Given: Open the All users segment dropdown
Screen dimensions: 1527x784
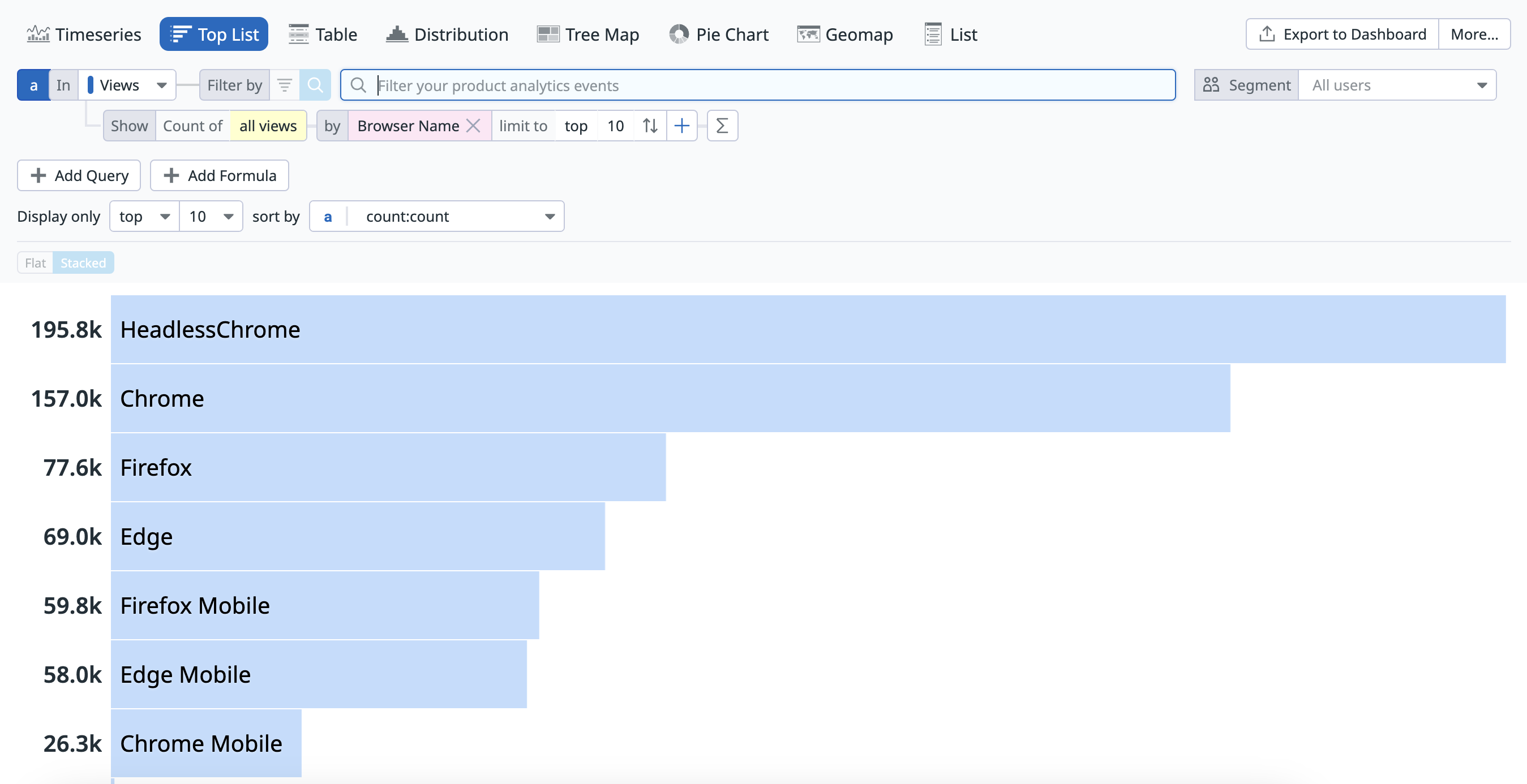Looking at the screenshot, I should 1397,85.
